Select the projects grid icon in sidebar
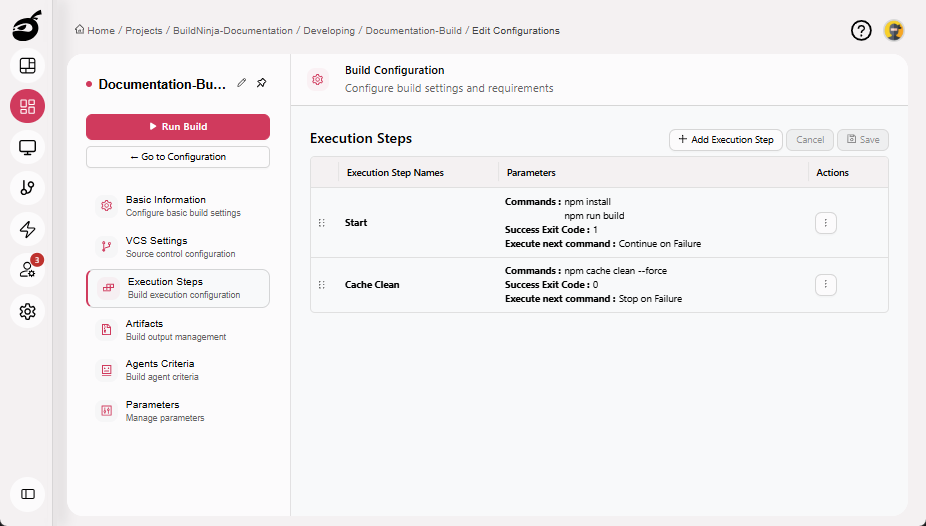The width and height of the screenshot is (926, 526). click(x=27, y=107)
